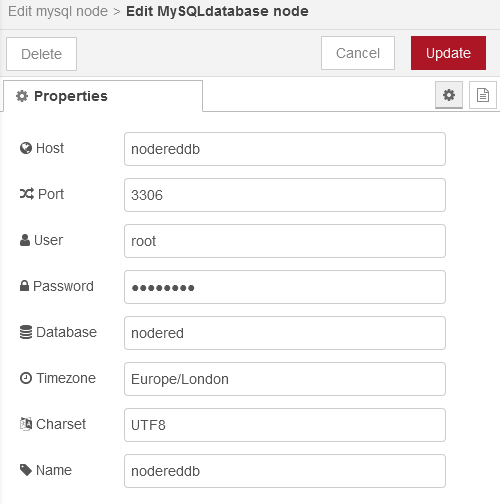Focus the Charset field showing UTF8
Screen dimensions: 500x504
tap(285, 425)
